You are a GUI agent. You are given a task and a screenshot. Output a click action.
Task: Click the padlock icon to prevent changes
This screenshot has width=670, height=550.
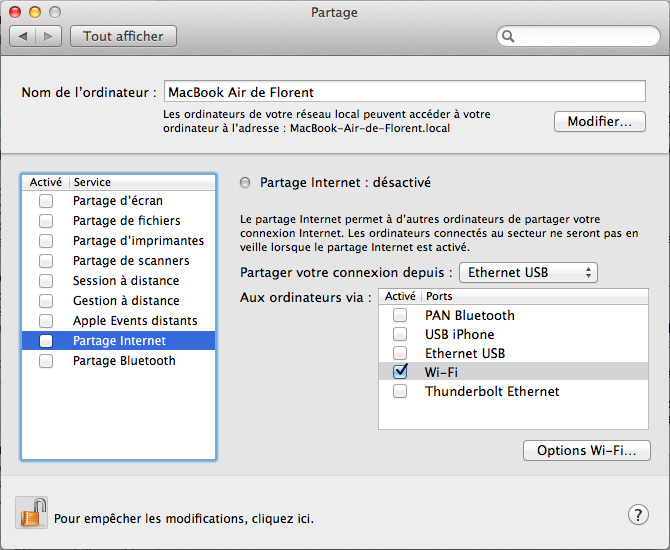click(31, 514)
